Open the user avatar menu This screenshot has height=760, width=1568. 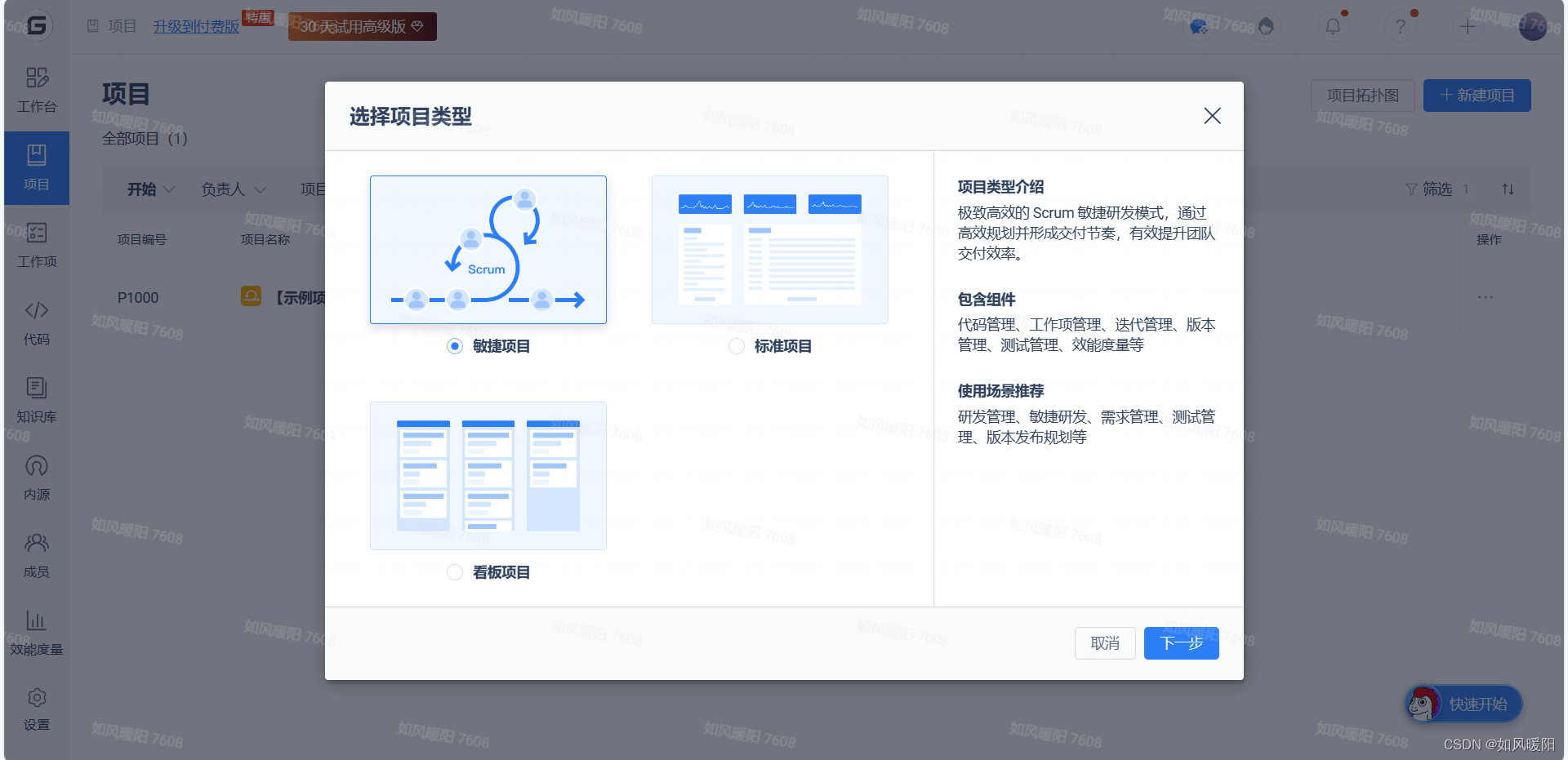pos(1533,26)
